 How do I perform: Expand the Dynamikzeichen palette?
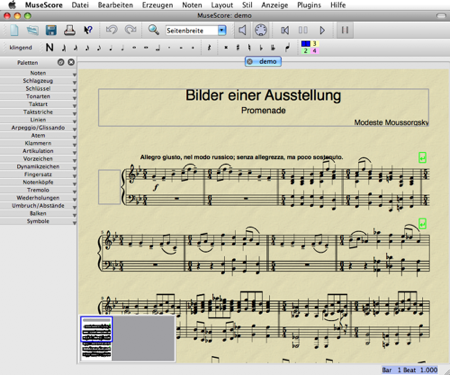tap(38, 166)
